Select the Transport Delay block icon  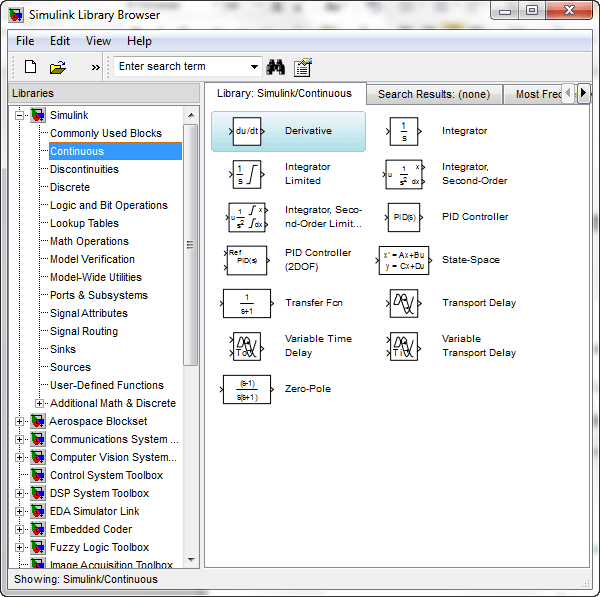[x=404, y=303]
